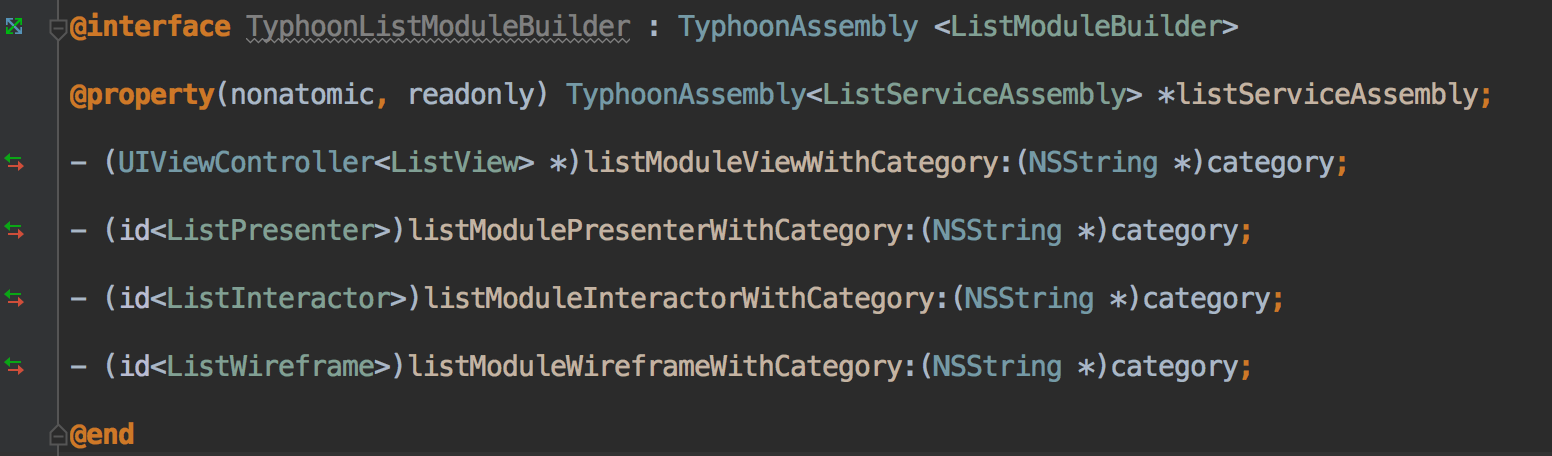The height and width of the screenshot is (456, 1552).
Task: Collapse the fold marker at the @end line
Action: [59, 435]
